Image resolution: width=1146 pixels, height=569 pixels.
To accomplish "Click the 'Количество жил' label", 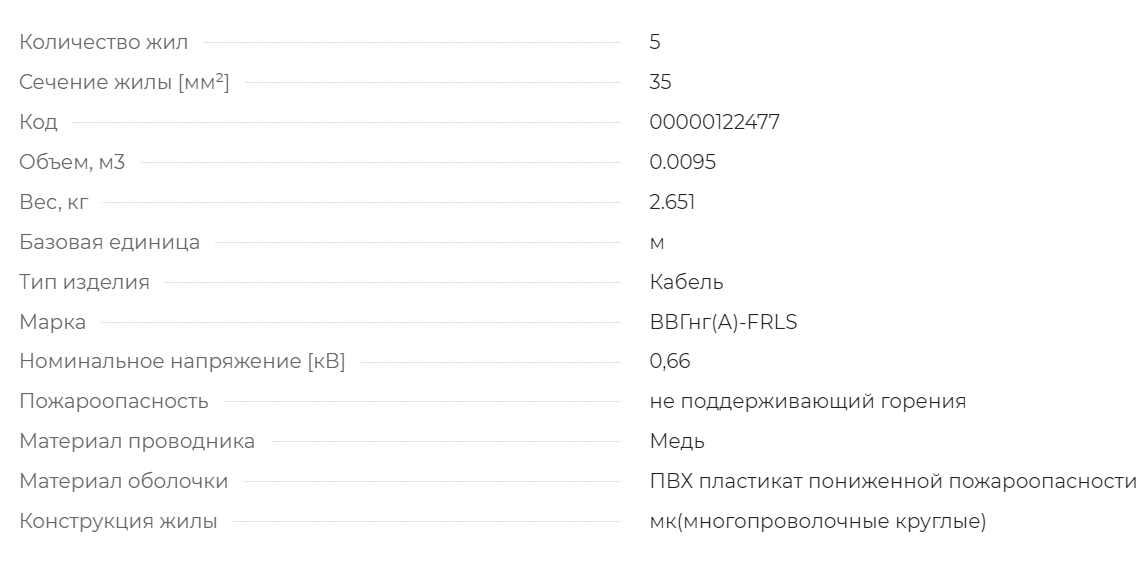I will (x=103, y=42).
